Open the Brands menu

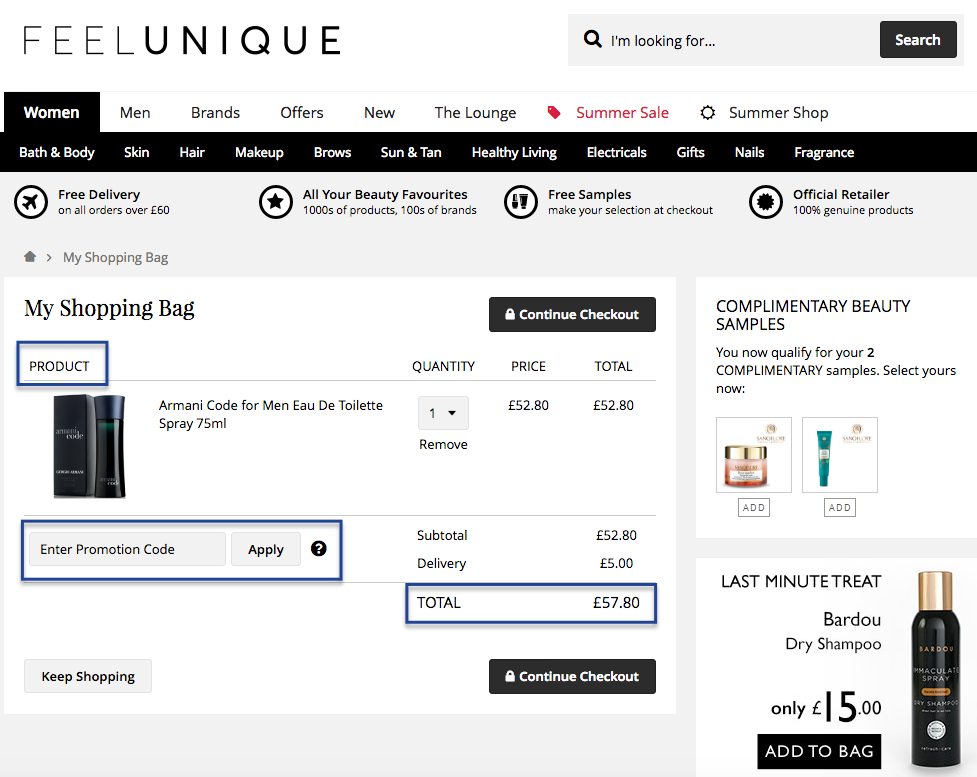coord(215,113)
